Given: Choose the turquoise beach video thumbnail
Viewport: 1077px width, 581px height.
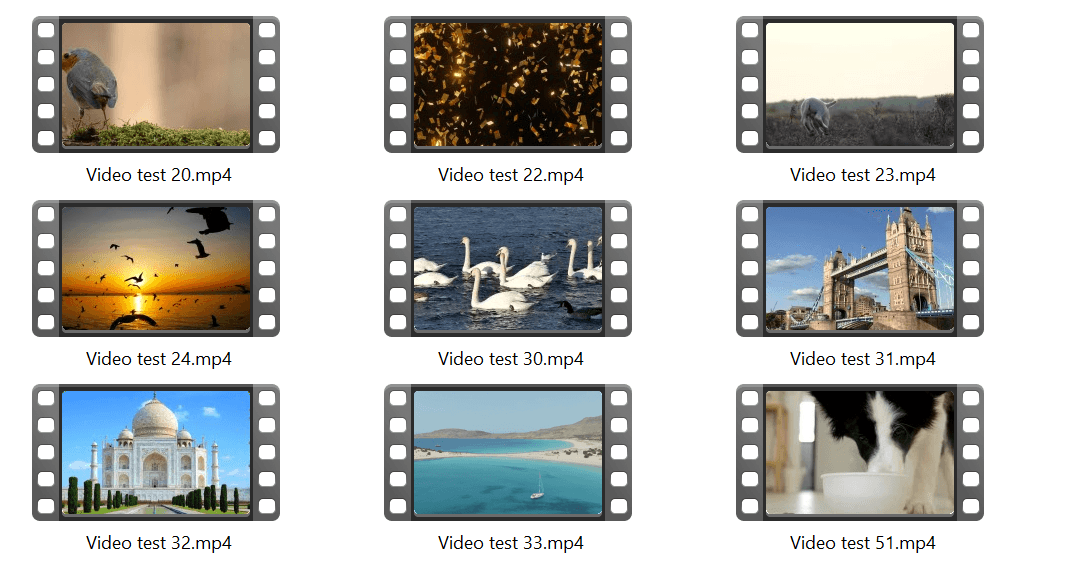Looking at the screenshot, I should (x=508, y=453).
